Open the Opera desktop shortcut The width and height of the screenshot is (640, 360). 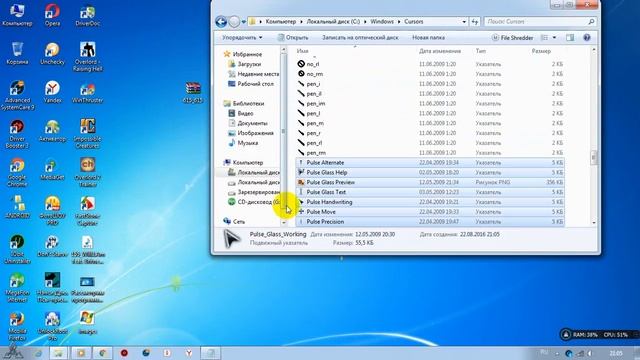click(x=52, y=15)
